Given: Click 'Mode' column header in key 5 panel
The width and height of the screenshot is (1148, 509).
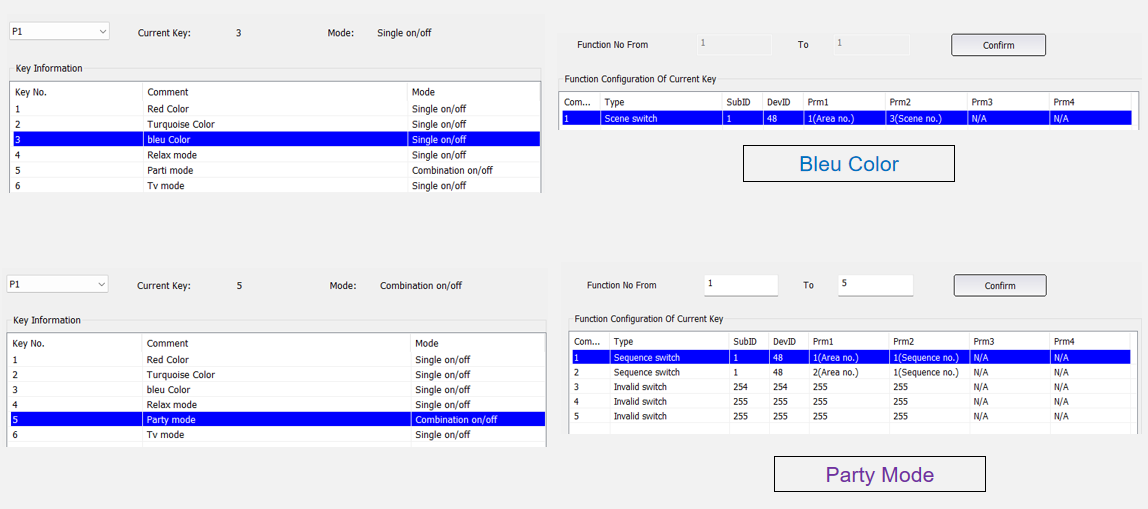Looking at the screenshot, I should tap(478, 343).
